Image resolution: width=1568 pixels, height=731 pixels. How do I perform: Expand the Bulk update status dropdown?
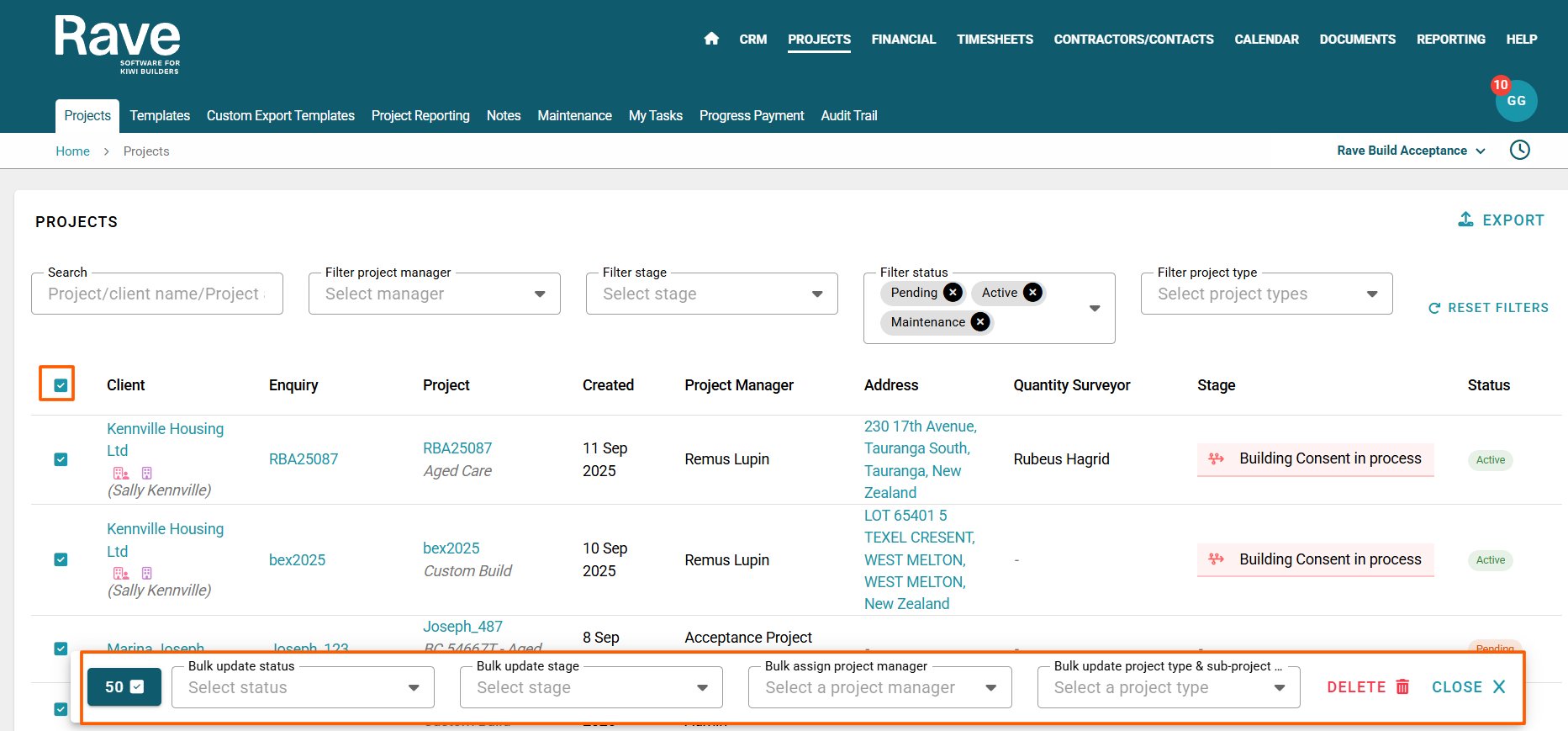point(303,688)
